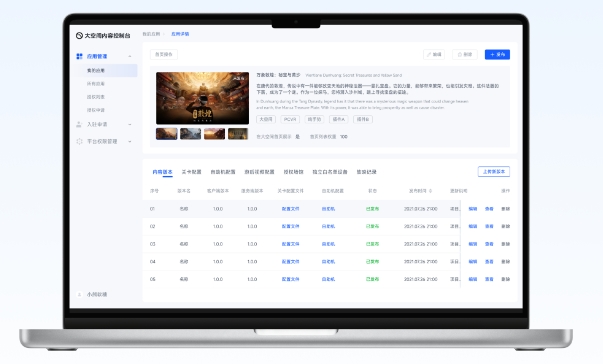Select the second submenu item under 应用管理
Image resolution: width=603 pixels, height=364 pixels.
coord(96,83)
